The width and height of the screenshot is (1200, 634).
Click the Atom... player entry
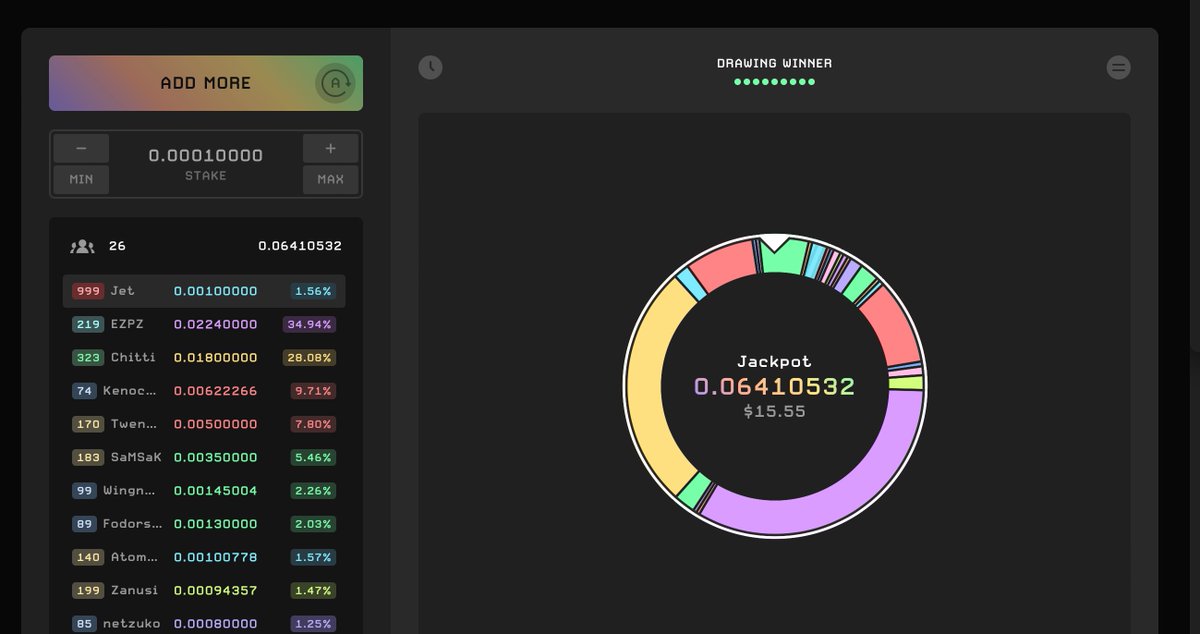(204, 557)
